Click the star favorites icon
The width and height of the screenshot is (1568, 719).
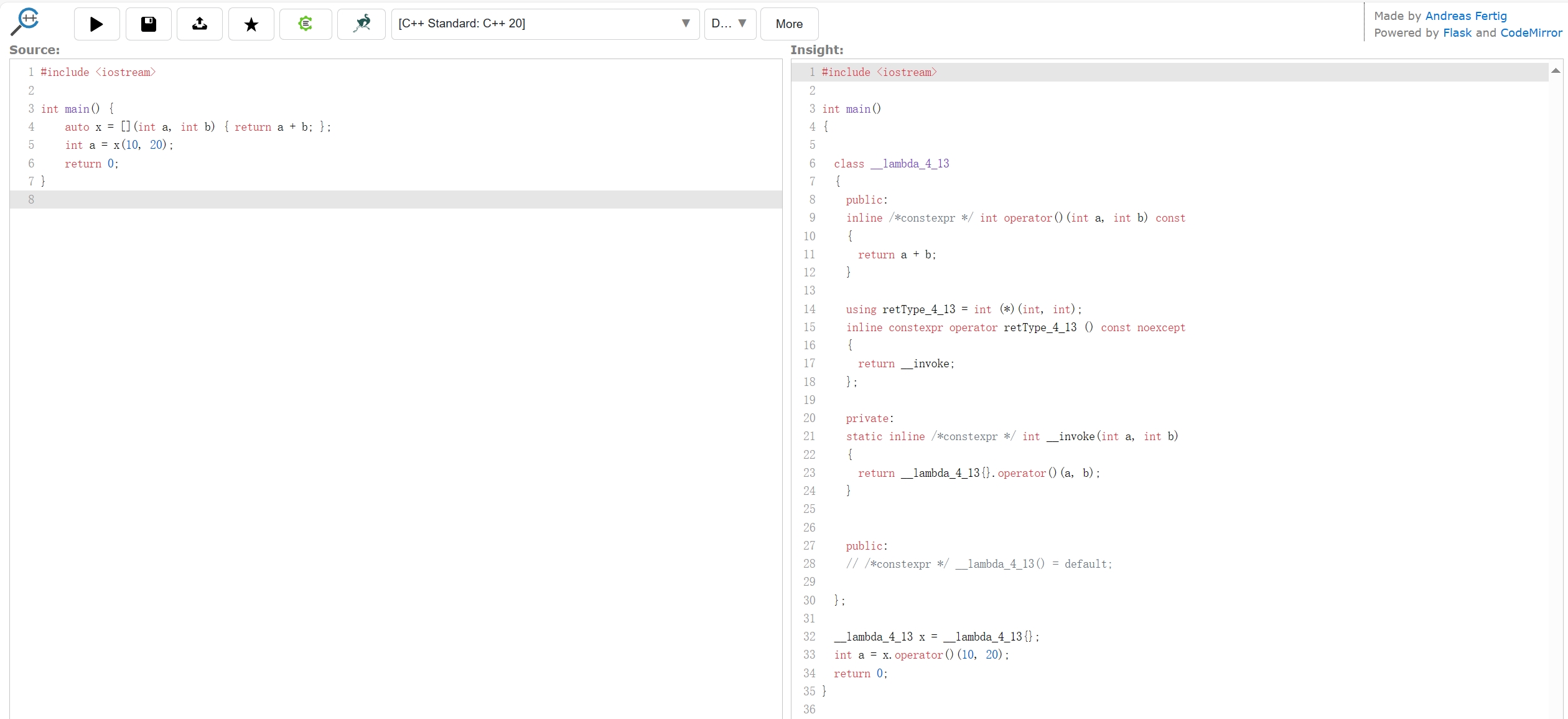pyautogui.click(x=251, y=24)
